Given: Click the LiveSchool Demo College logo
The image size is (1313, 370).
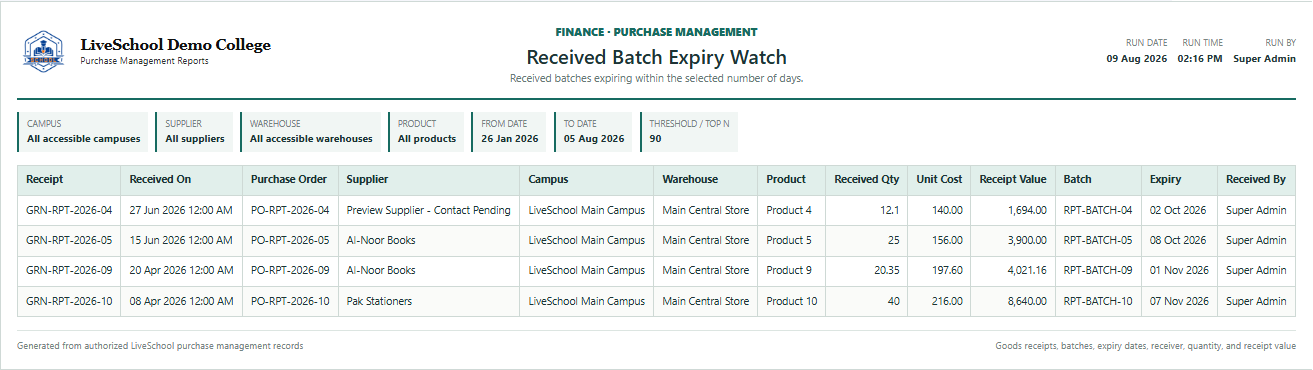Looking at the screenshot, I should pyautogui.click(x=43, y=52).
